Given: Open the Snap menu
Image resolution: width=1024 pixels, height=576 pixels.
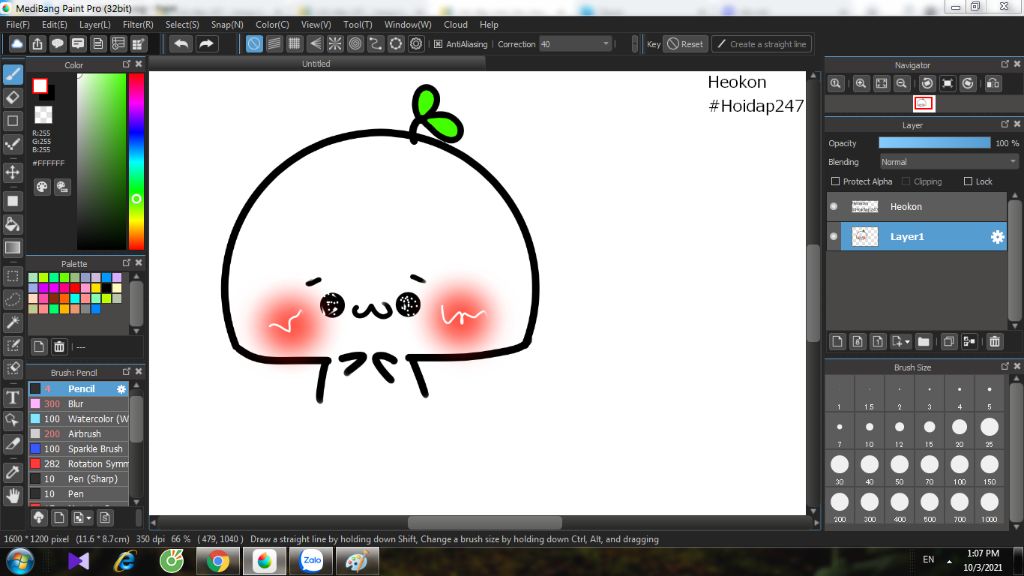Looking at the screenshot, I should coord(227,24).
